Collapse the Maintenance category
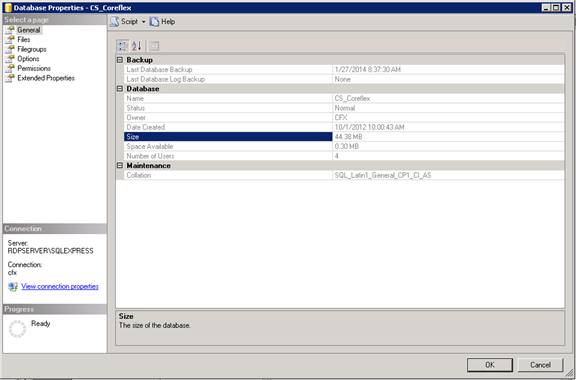The width and height of the screenshot is (576, 380). click(120, 165)
